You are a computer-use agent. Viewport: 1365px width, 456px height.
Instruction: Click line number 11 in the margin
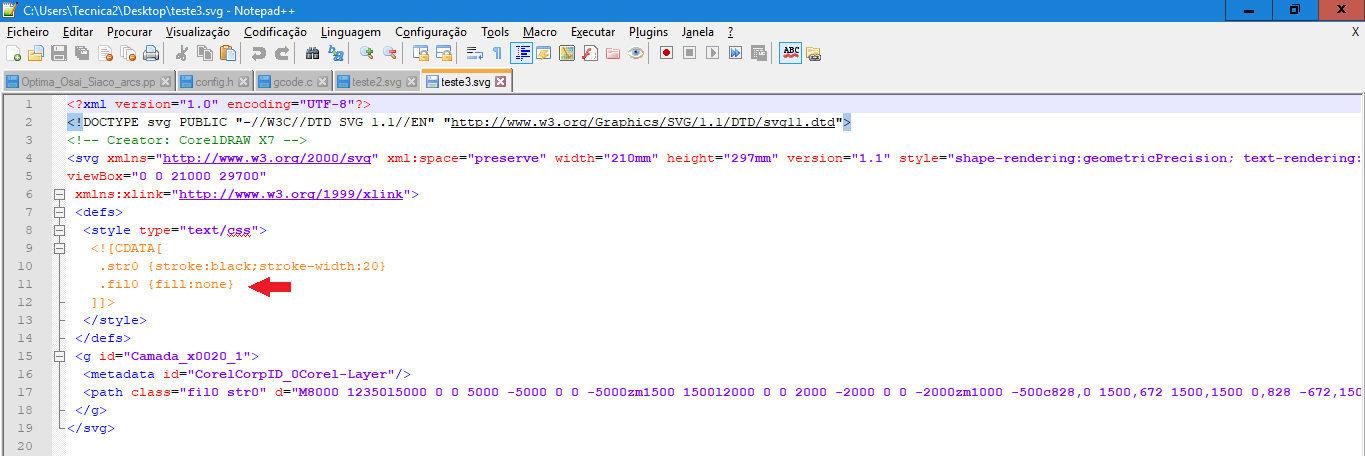pyautogui.click(x=26, y=284)
